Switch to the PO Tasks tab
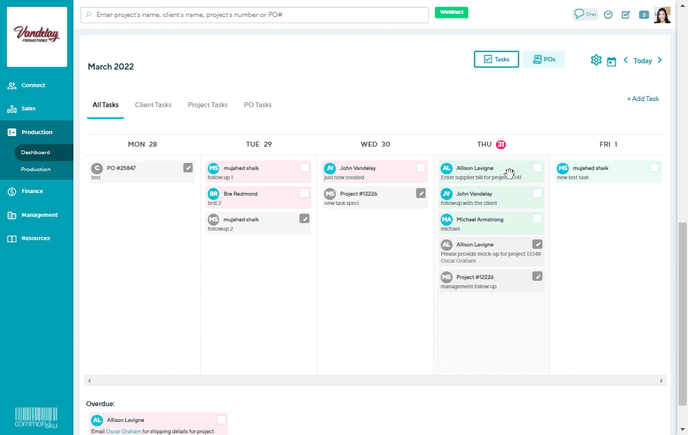The image size is (688, 435). click(x=257, y=104)
